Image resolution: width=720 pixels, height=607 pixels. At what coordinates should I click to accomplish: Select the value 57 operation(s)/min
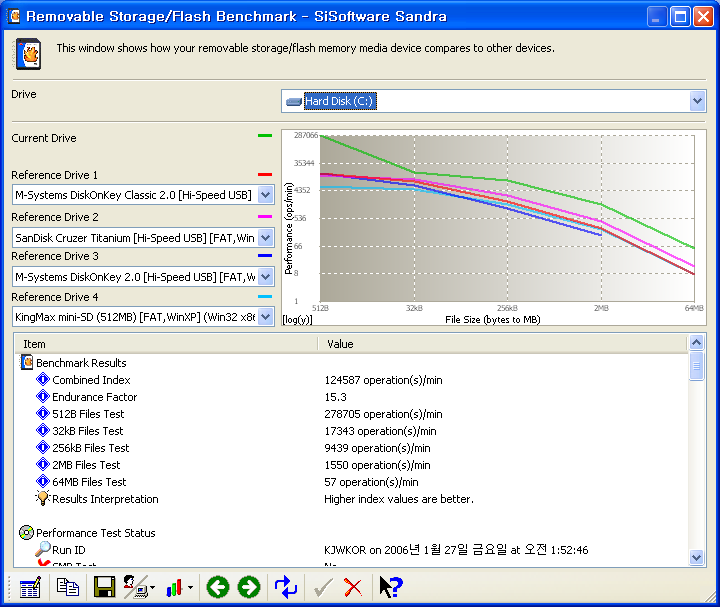(371, 482)
